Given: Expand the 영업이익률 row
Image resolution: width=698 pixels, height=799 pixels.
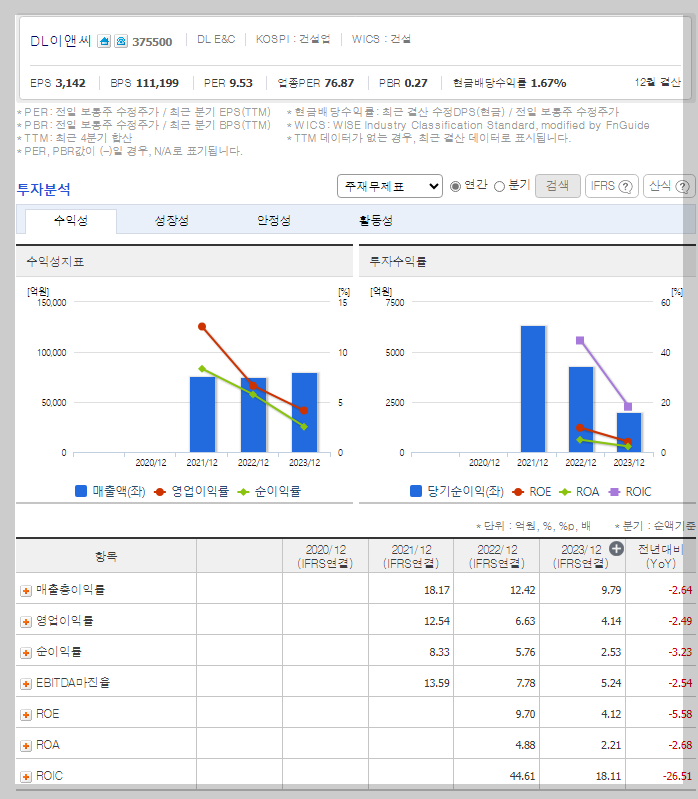Looking at the screenshot, I should [x=25, y=622].
